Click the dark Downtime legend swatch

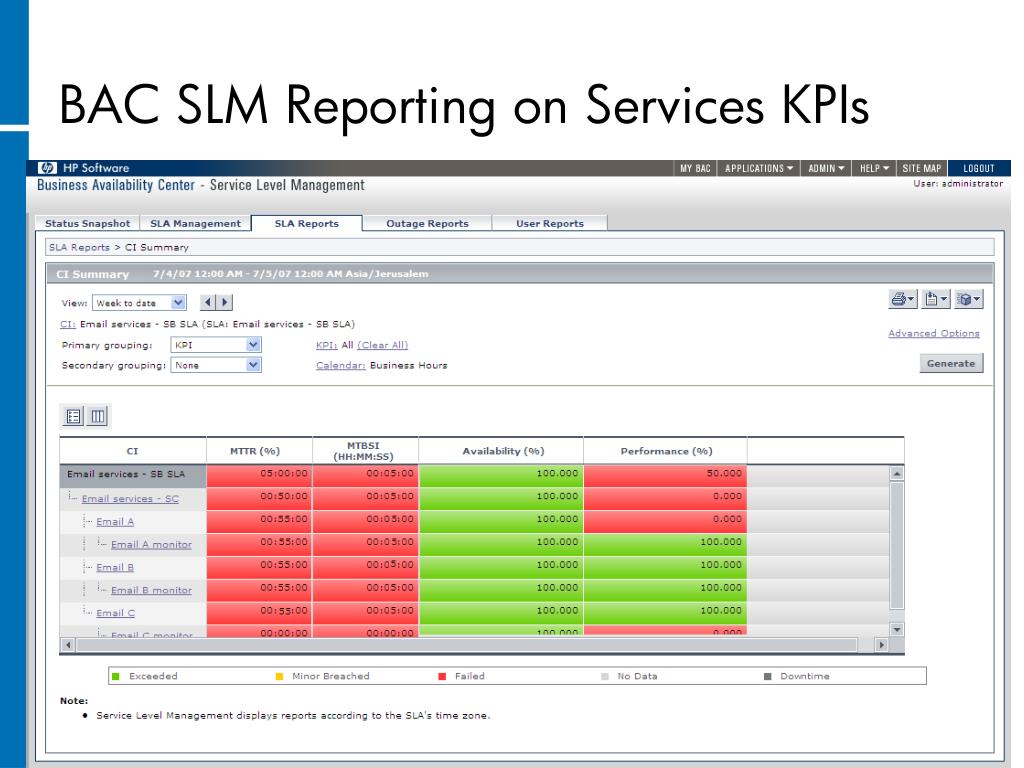click(x=768, y=676)
